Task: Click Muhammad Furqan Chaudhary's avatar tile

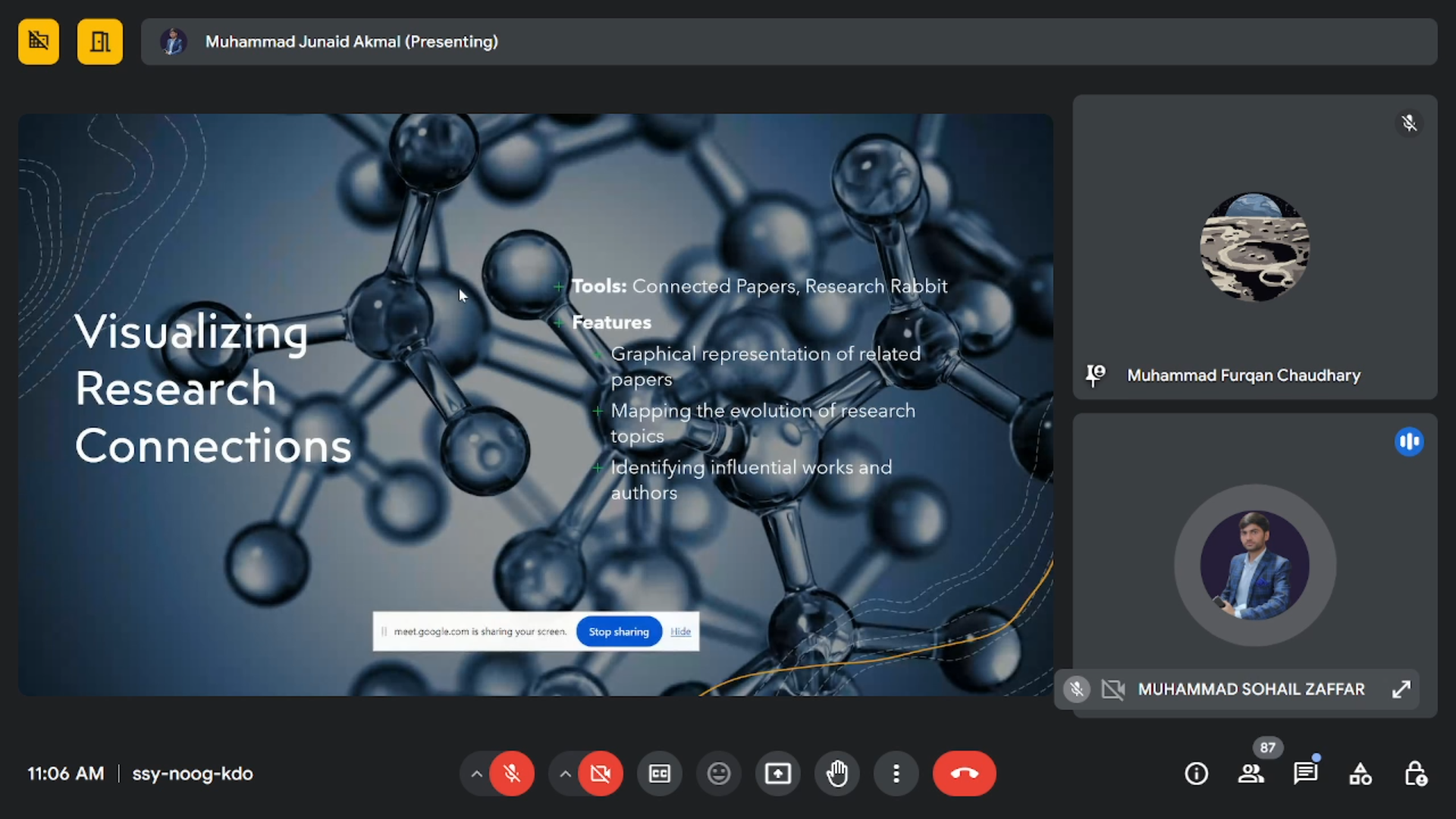Action: [x=1255, y=246]
